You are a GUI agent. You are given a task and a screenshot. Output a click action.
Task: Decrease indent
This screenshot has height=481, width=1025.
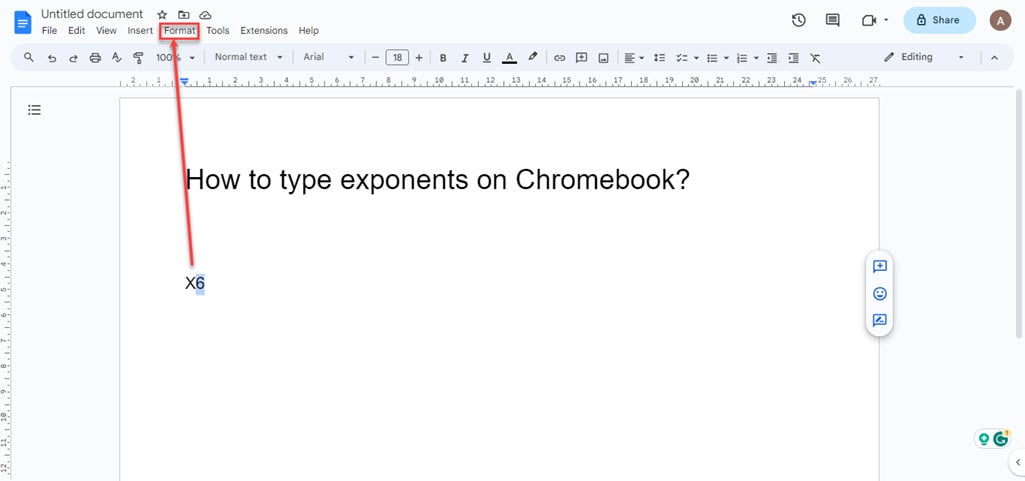click(x=772, y=58)
